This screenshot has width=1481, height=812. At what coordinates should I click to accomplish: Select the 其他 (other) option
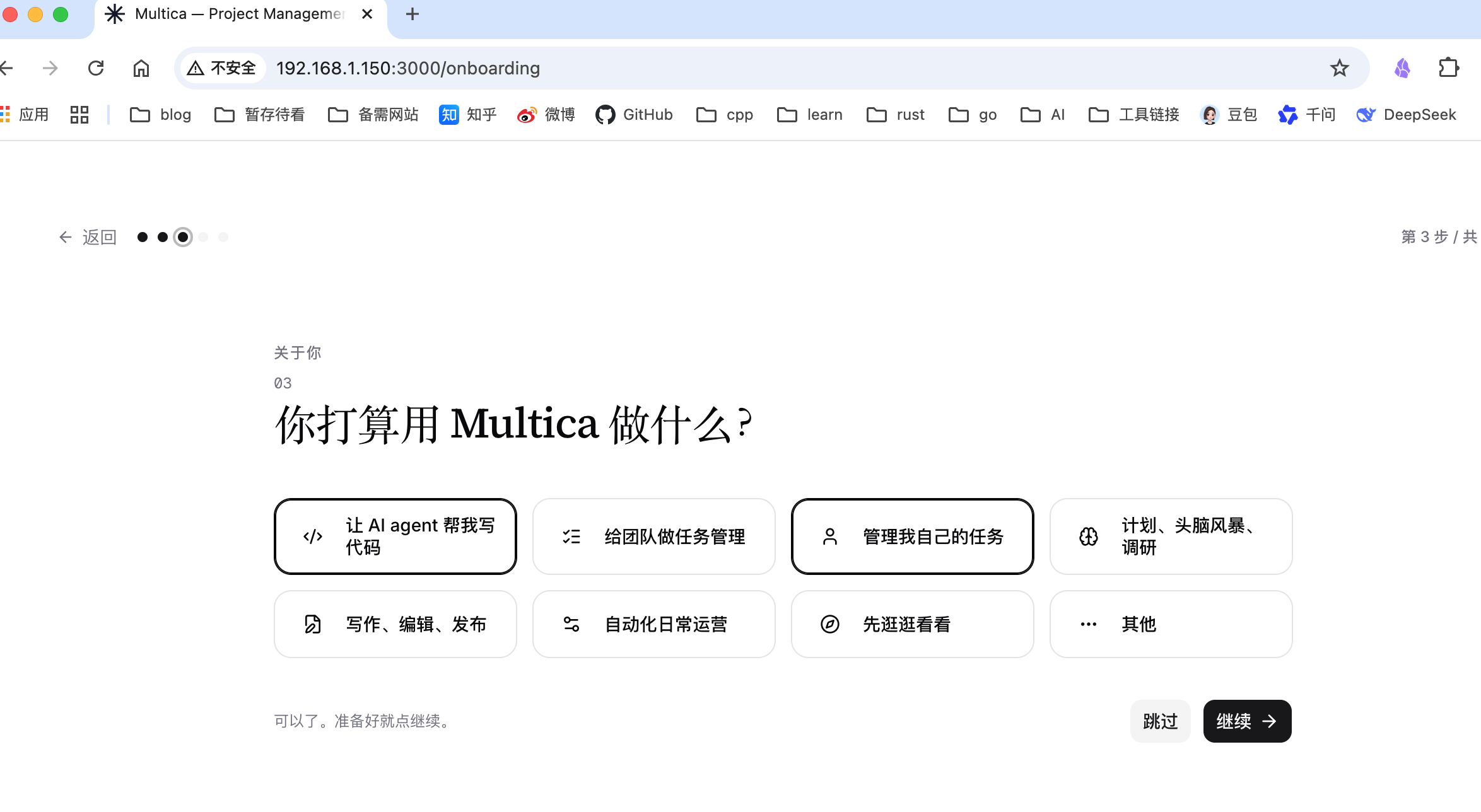1171,624
